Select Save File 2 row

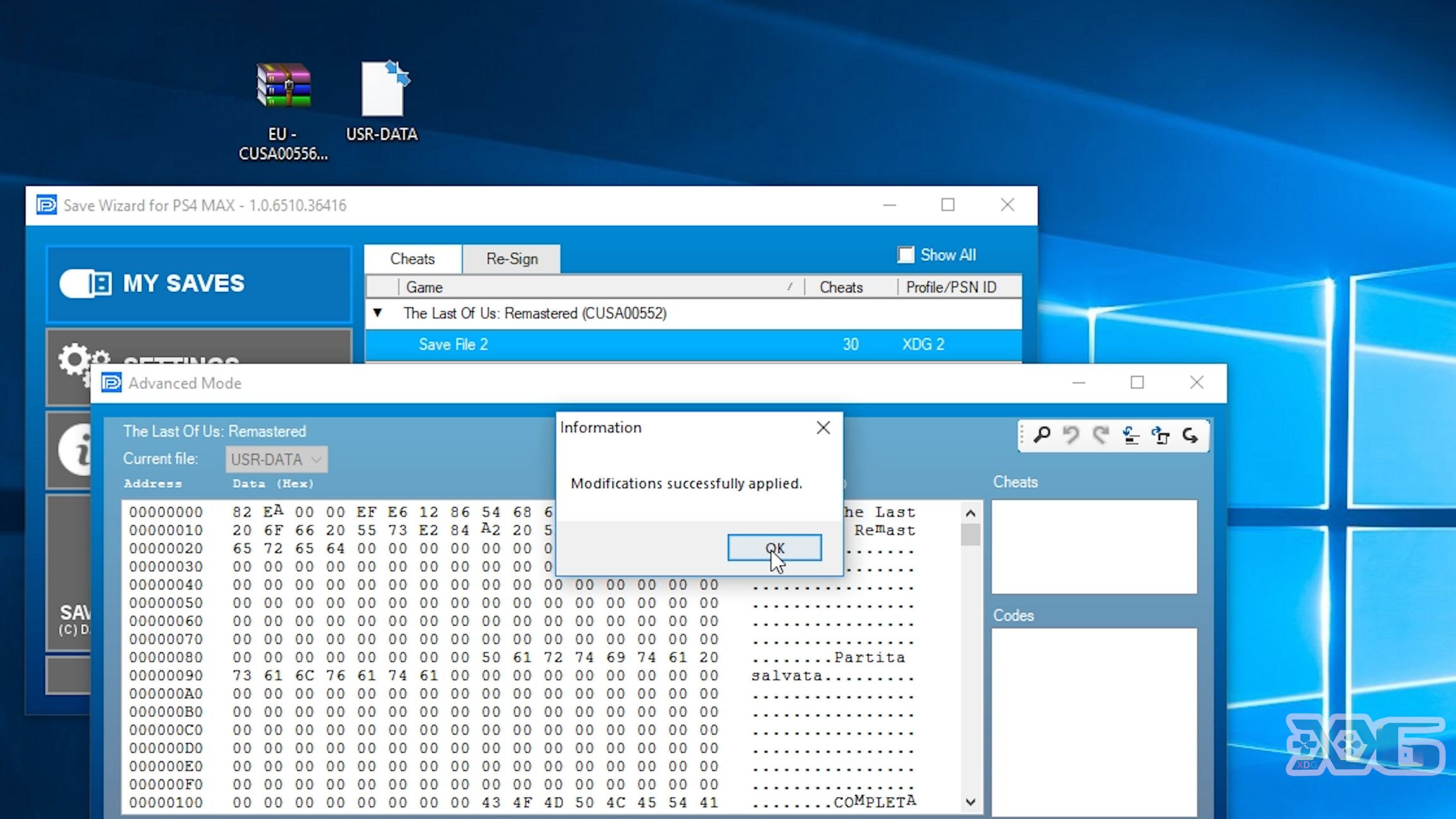(693, 344)
